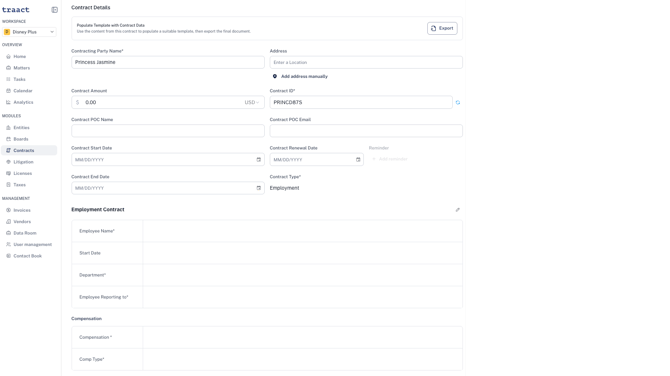Click the Contract POC Email field

pyautogui.click(x=366, y=131)
